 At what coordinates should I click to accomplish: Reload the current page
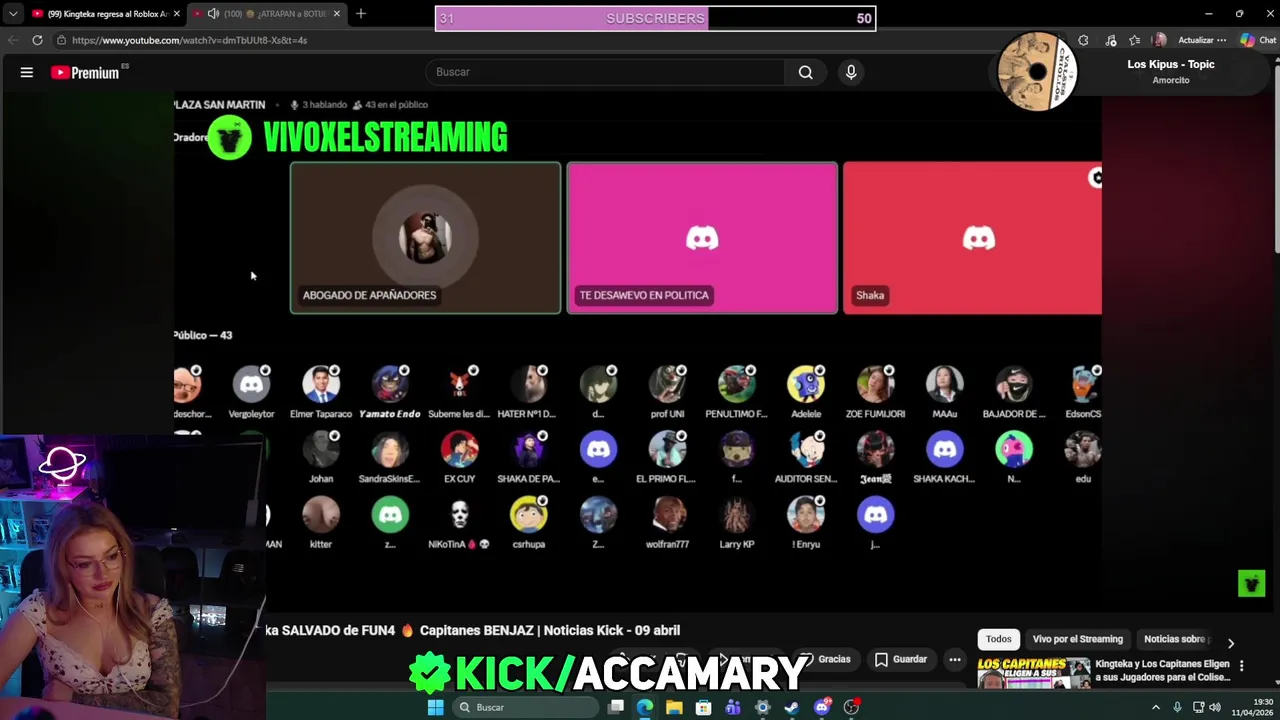tap(37, 40)
